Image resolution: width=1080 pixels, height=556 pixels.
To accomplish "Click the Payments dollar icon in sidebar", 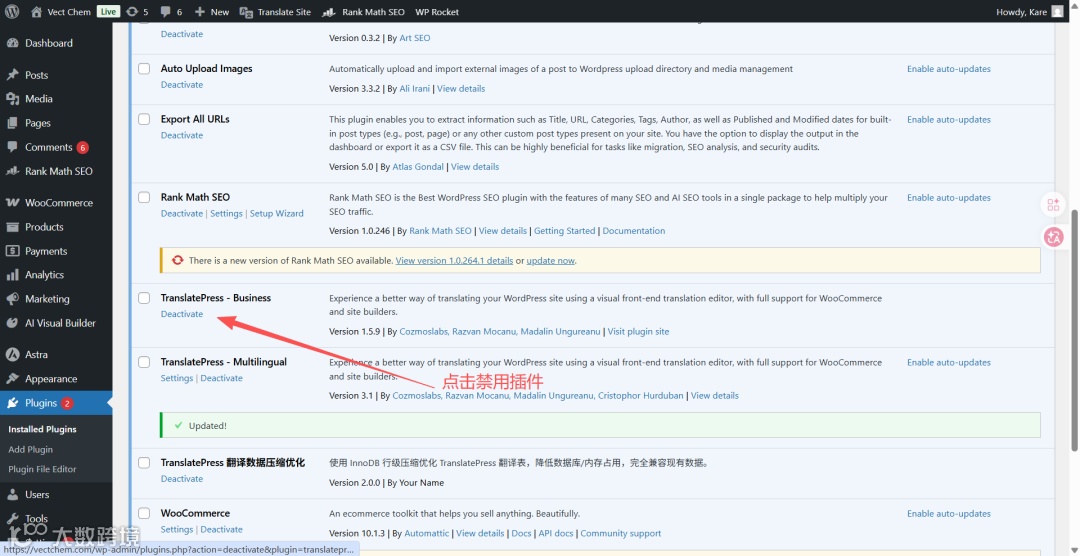I will [12, 251].
